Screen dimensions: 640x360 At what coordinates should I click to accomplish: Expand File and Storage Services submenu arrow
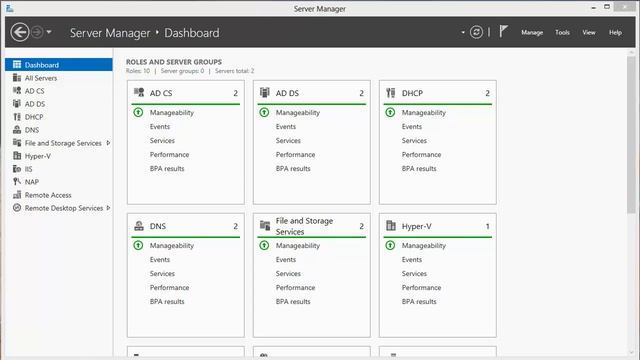[x=108, y=143]
